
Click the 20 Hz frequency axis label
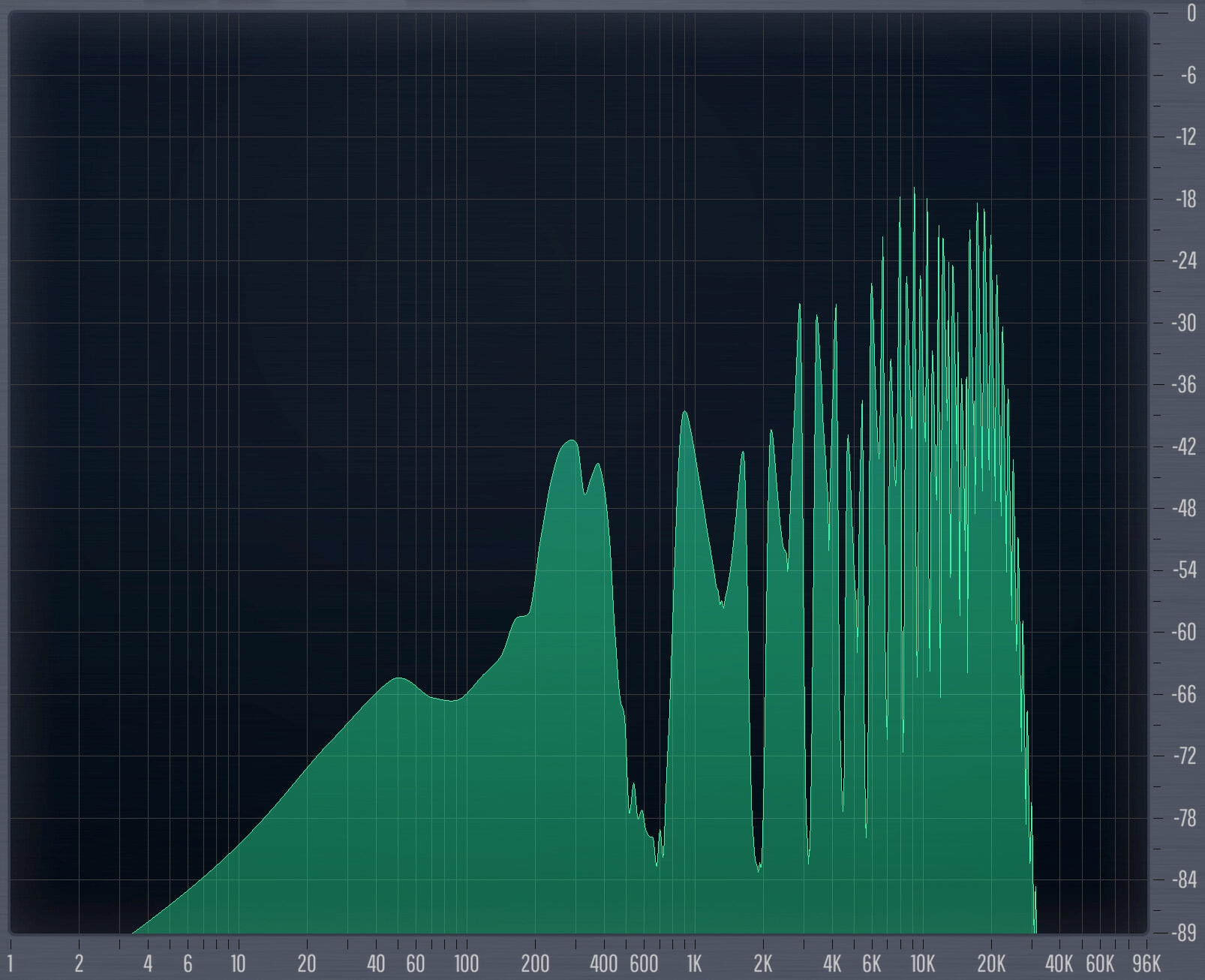click(306, 963)
